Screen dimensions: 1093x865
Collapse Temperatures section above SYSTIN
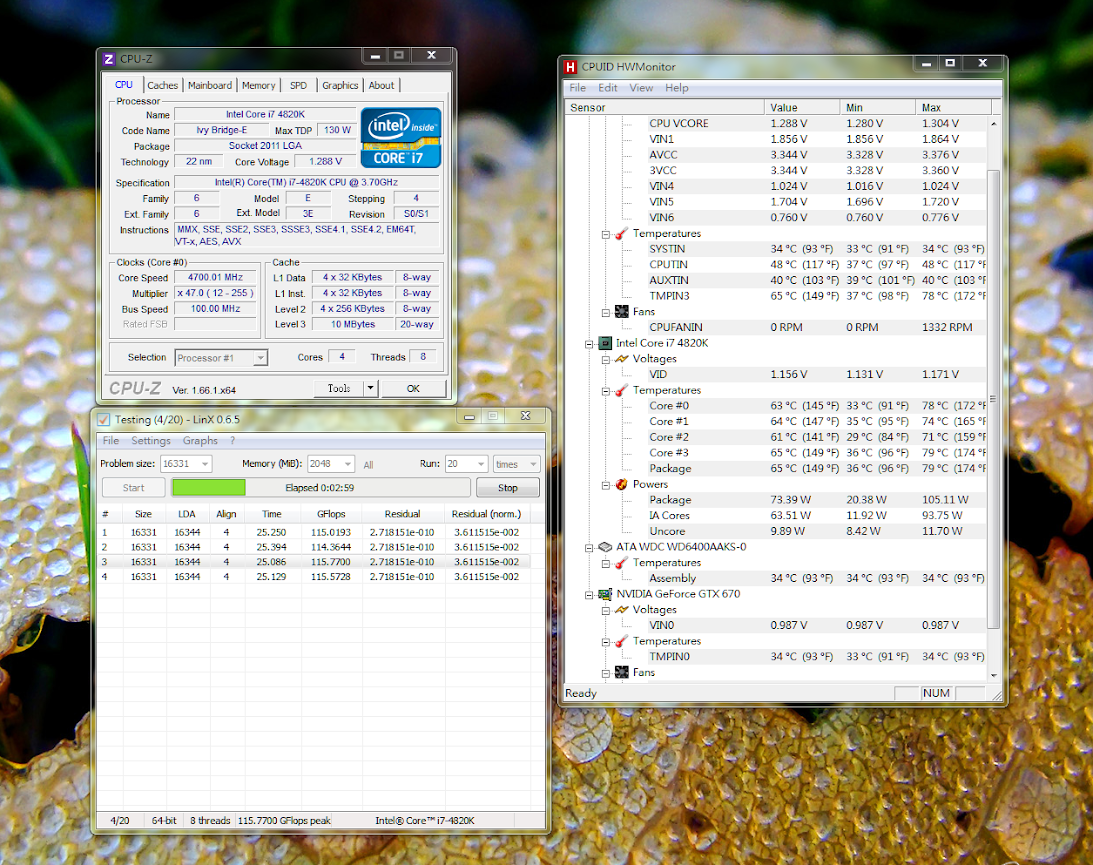[606, 234]
